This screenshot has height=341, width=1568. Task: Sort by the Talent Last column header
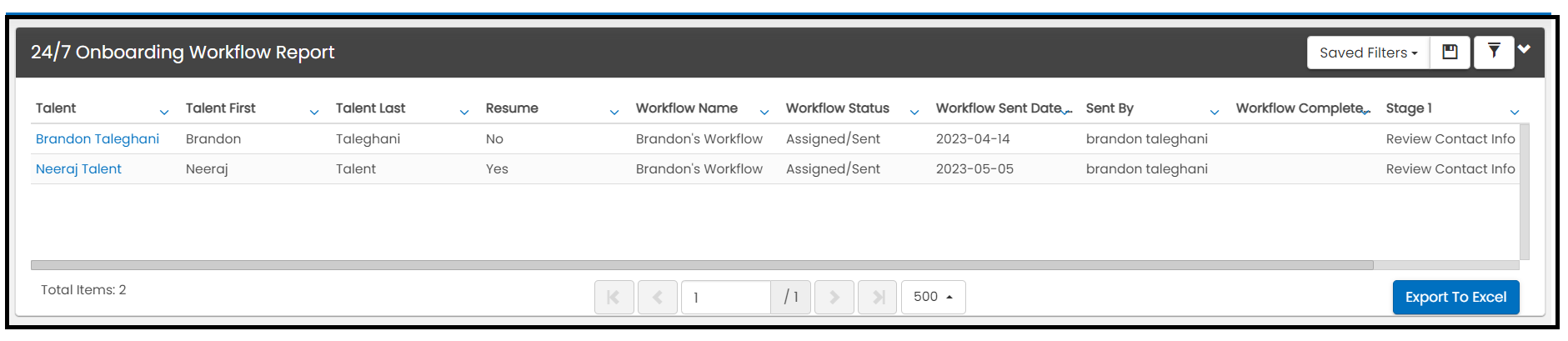click(370, 108)
